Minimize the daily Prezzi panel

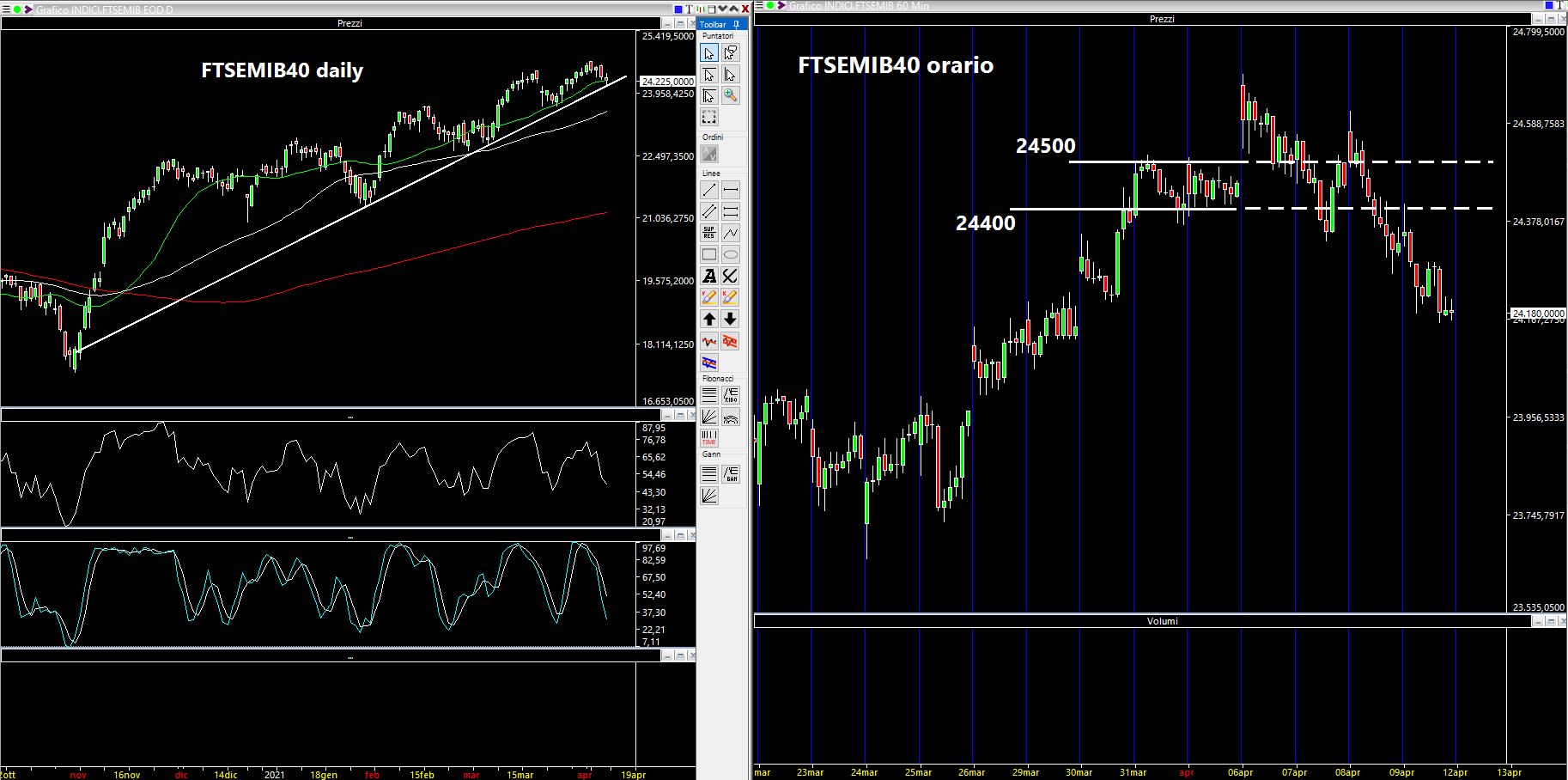pyautogui.click(x=669, y=23)
